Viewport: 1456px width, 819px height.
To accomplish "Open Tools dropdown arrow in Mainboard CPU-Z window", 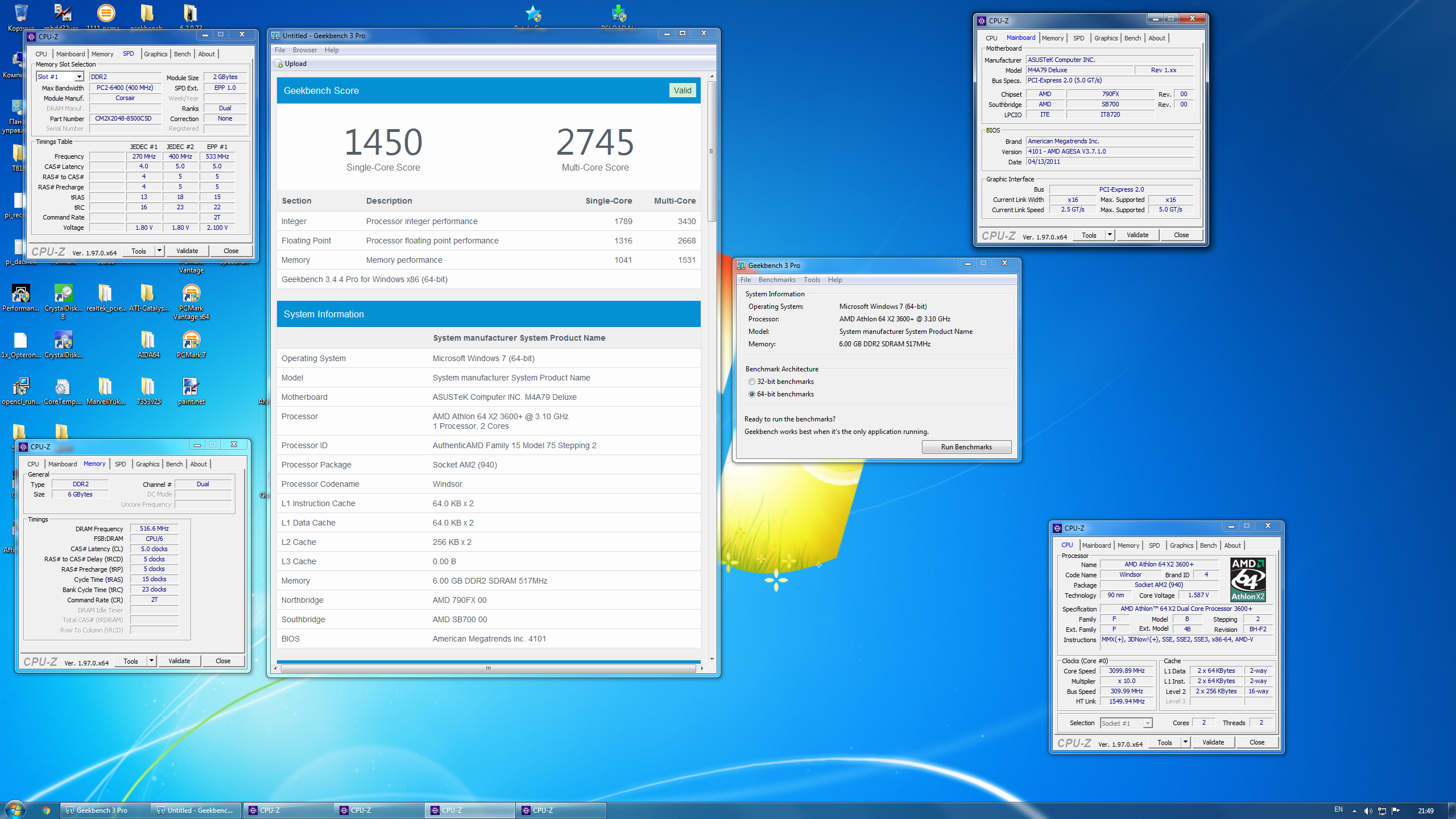I will [x=1109, y=235].
